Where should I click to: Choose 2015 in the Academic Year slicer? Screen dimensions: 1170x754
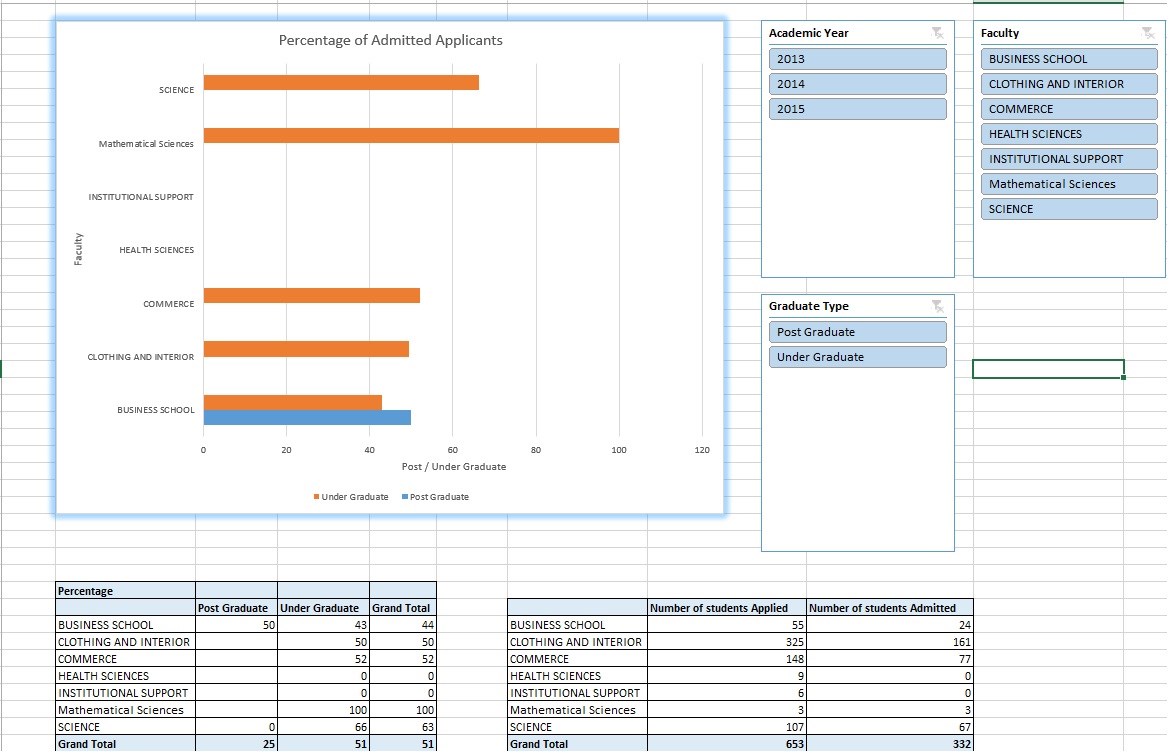coord(858,109)
